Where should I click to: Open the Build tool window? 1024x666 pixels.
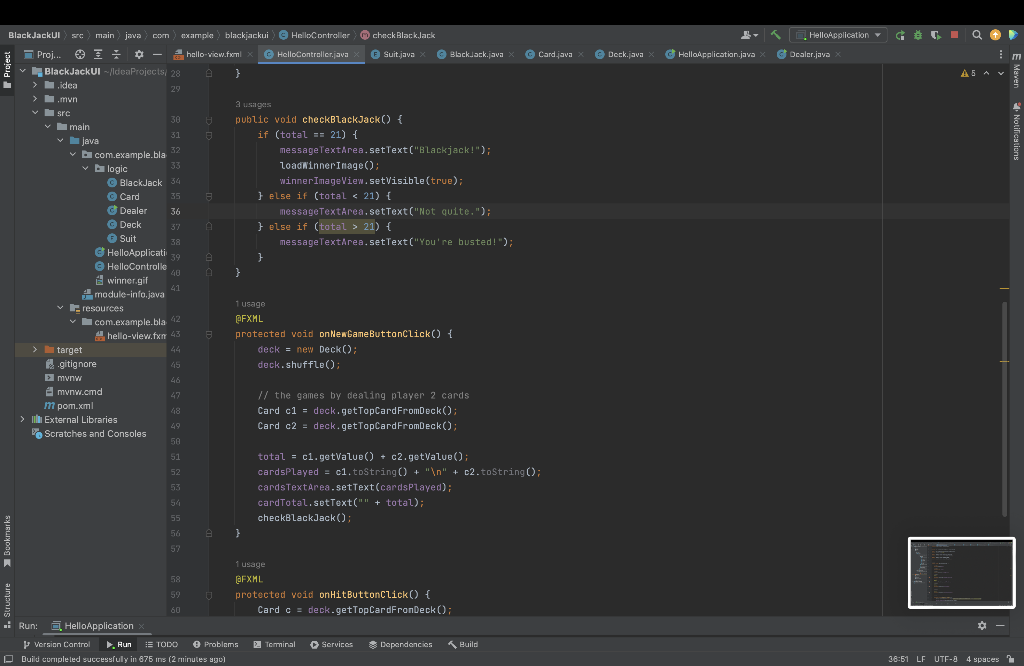[463, 644]
